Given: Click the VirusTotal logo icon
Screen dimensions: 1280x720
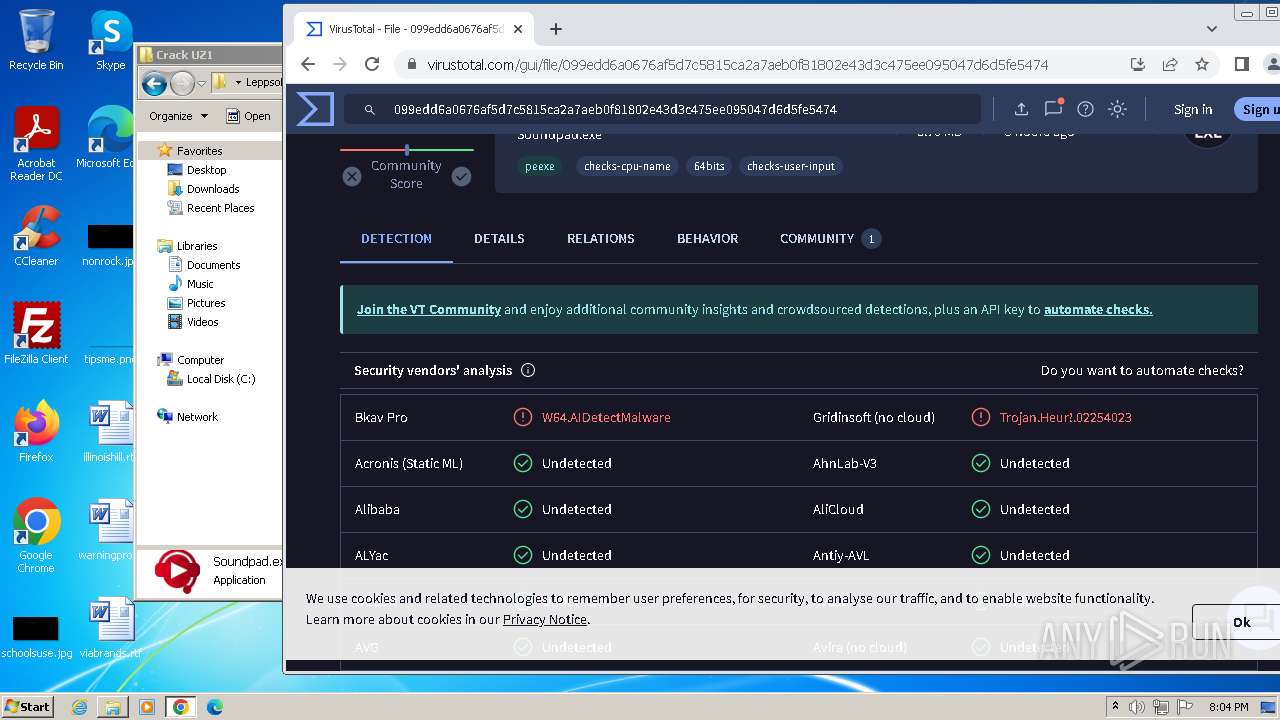Looking at the screenshot, I should point(315,109).
